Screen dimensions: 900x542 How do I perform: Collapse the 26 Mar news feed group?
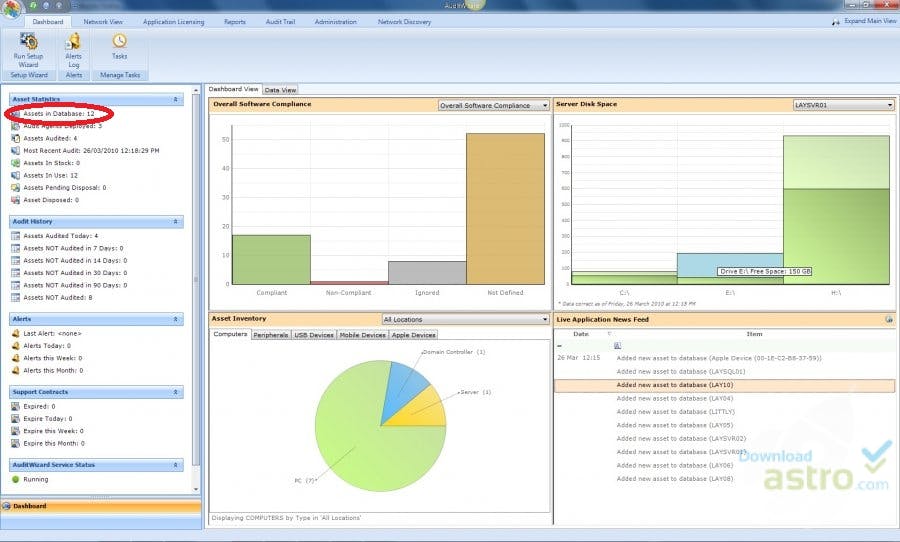pyautogui.click(x=560, y=346)
